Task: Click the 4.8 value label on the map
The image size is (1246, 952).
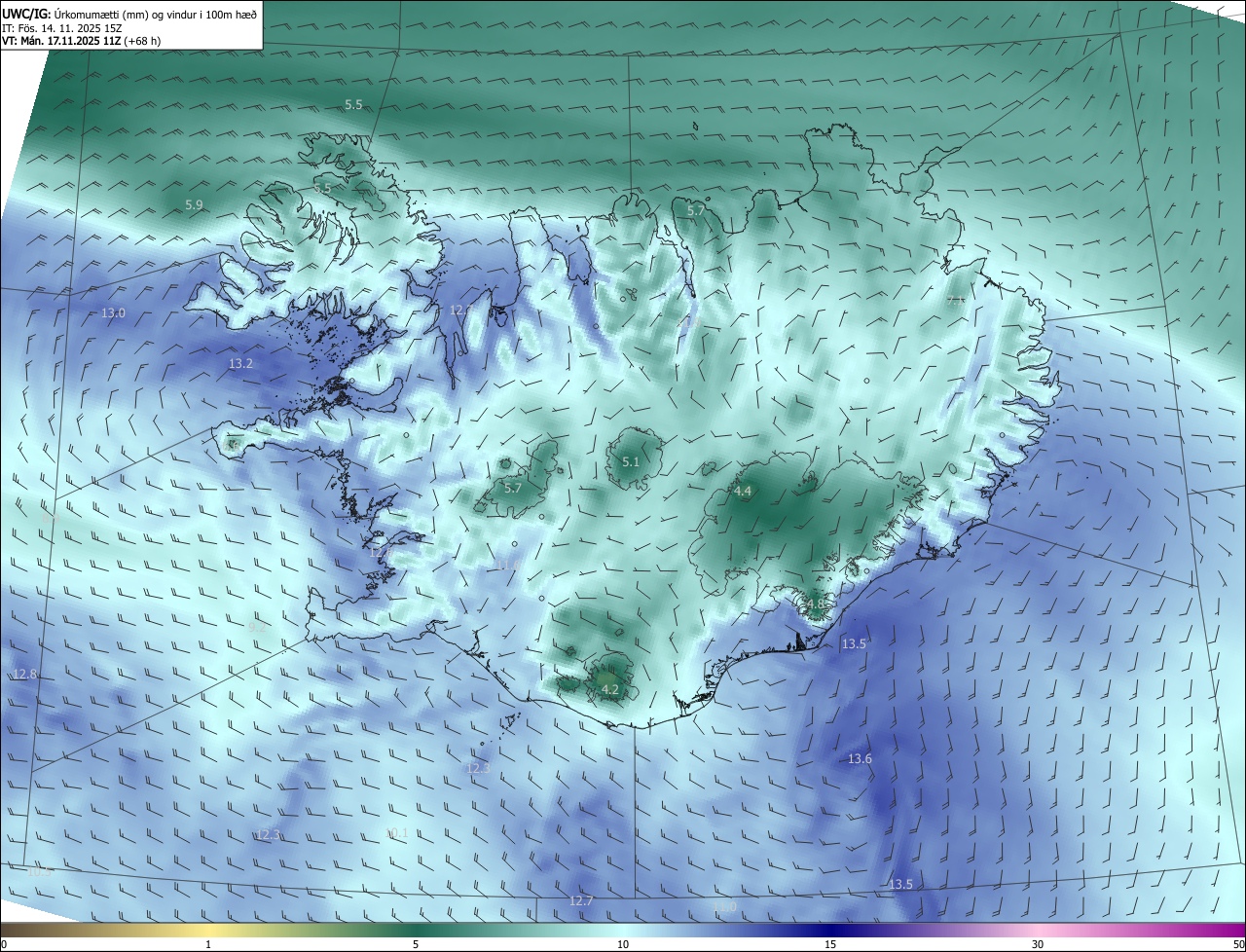Action: 815,604
